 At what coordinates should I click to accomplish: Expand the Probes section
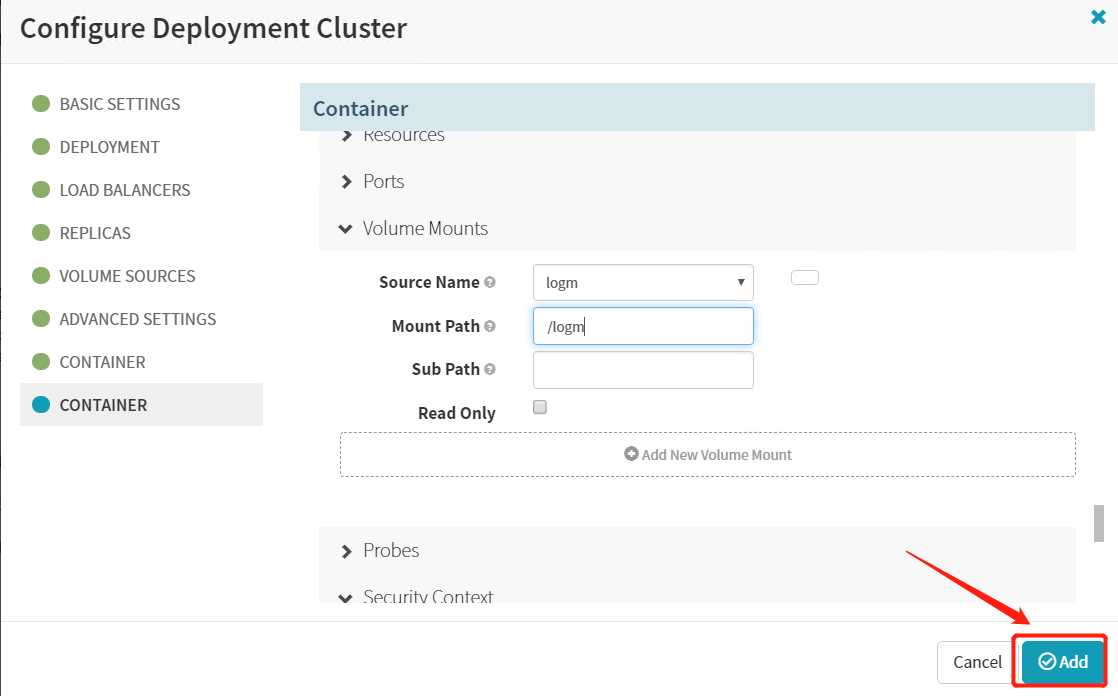point(390,550)
